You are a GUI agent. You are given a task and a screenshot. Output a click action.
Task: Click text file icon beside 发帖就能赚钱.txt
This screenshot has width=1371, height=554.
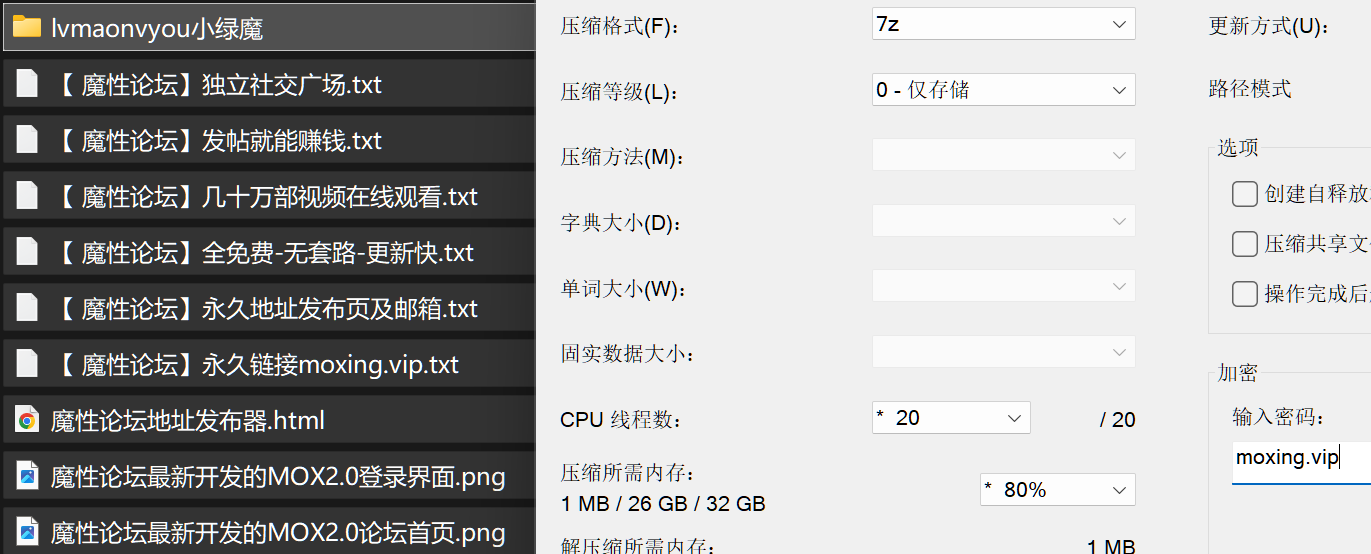coord(27,140)
